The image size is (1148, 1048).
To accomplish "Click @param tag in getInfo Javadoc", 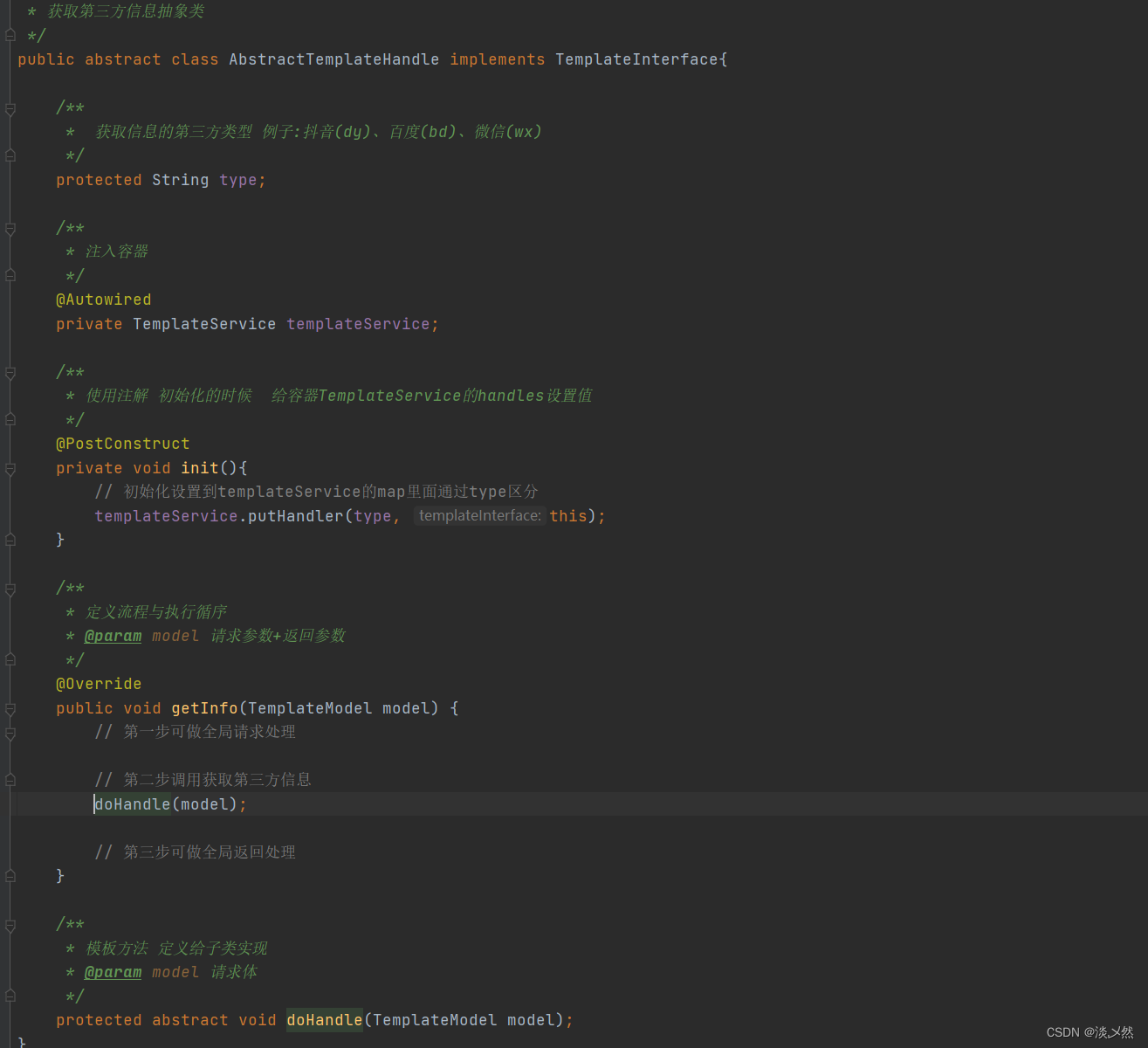I will coord(113,636).
